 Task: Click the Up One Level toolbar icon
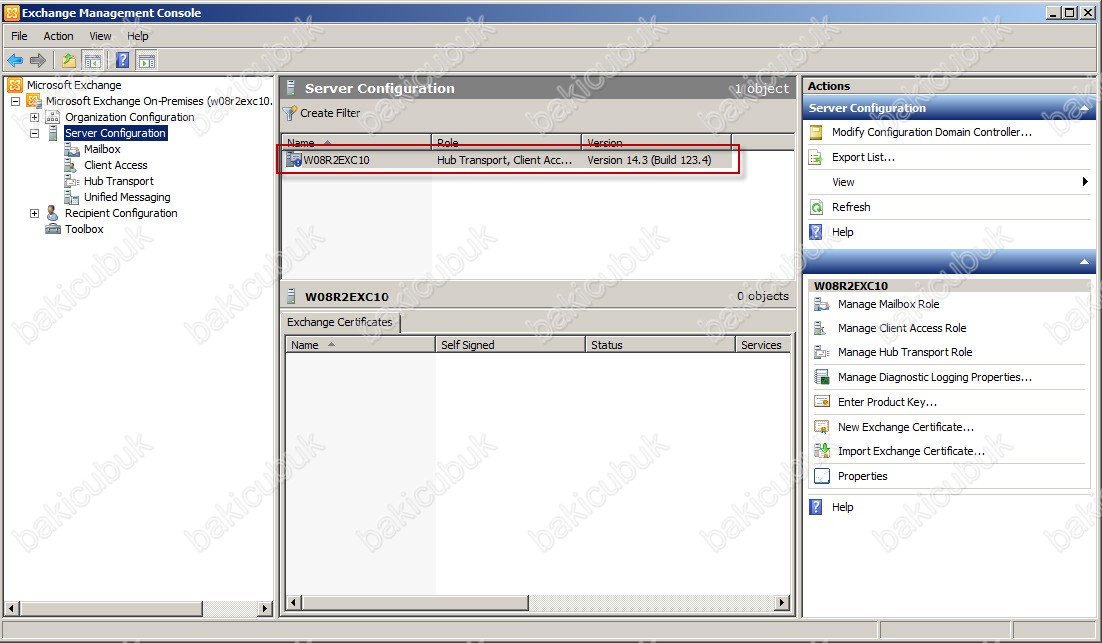[69, 60]
